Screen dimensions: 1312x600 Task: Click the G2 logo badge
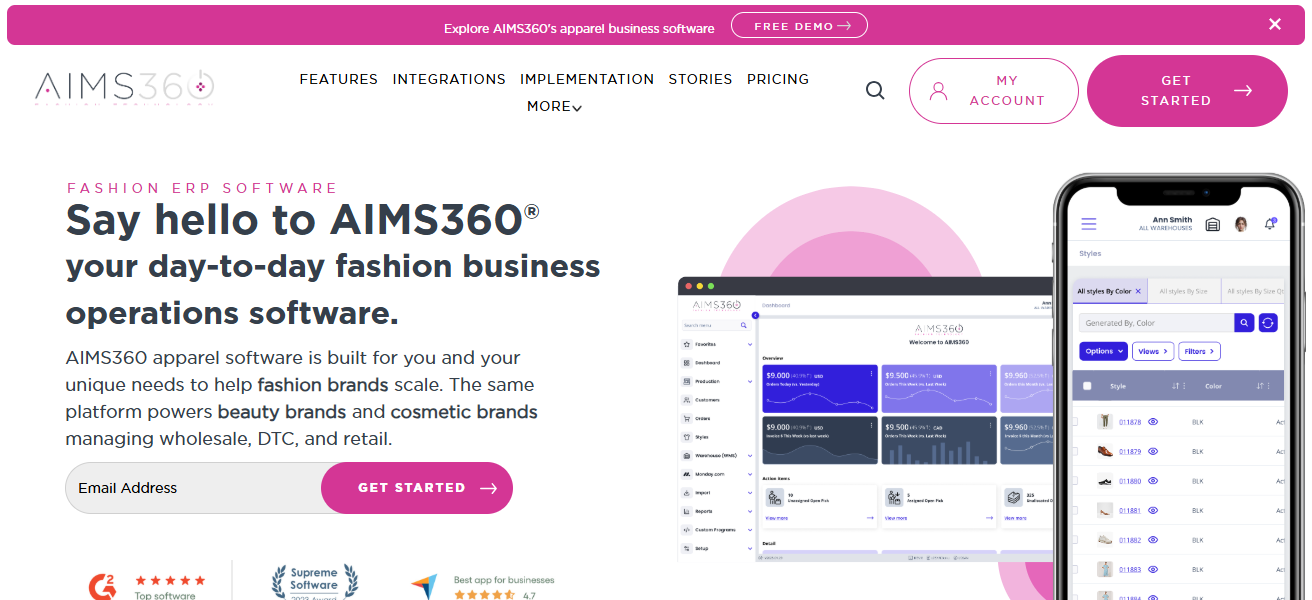click(102, 586)
